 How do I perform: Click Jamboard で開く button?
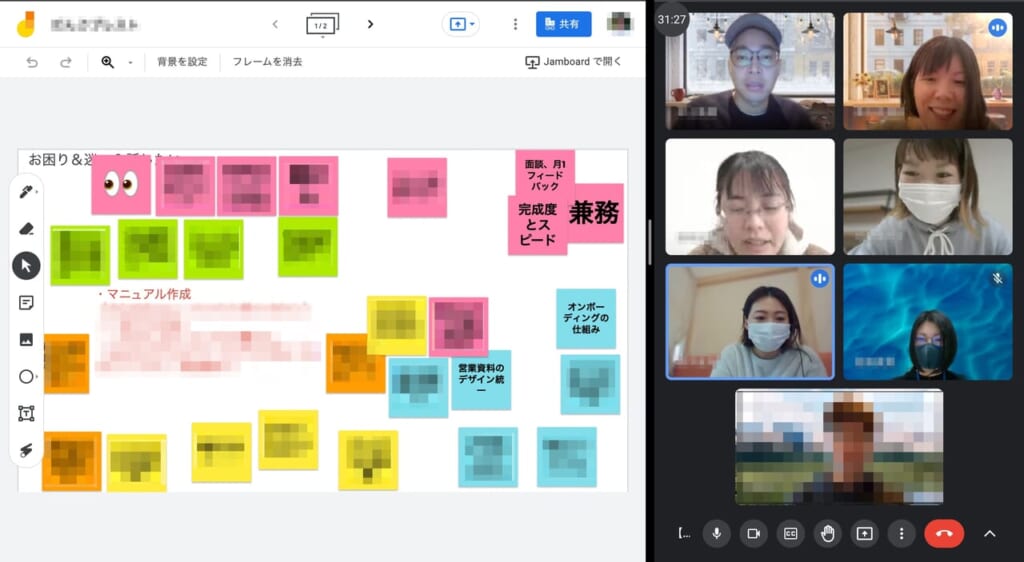(x=573, y=61)
